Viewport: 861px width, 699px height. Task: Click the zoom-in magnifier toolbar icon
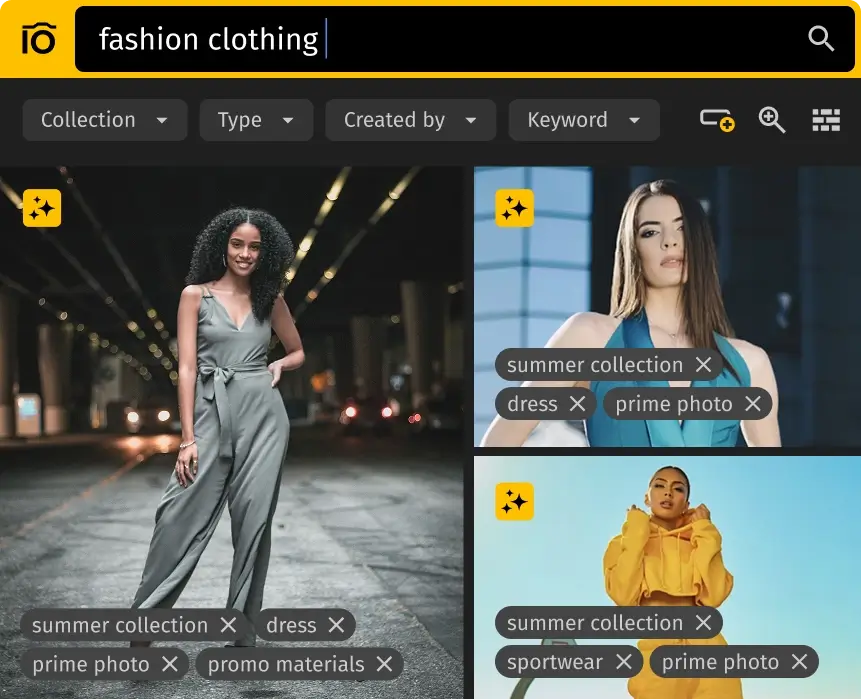[x=771, y=120]
